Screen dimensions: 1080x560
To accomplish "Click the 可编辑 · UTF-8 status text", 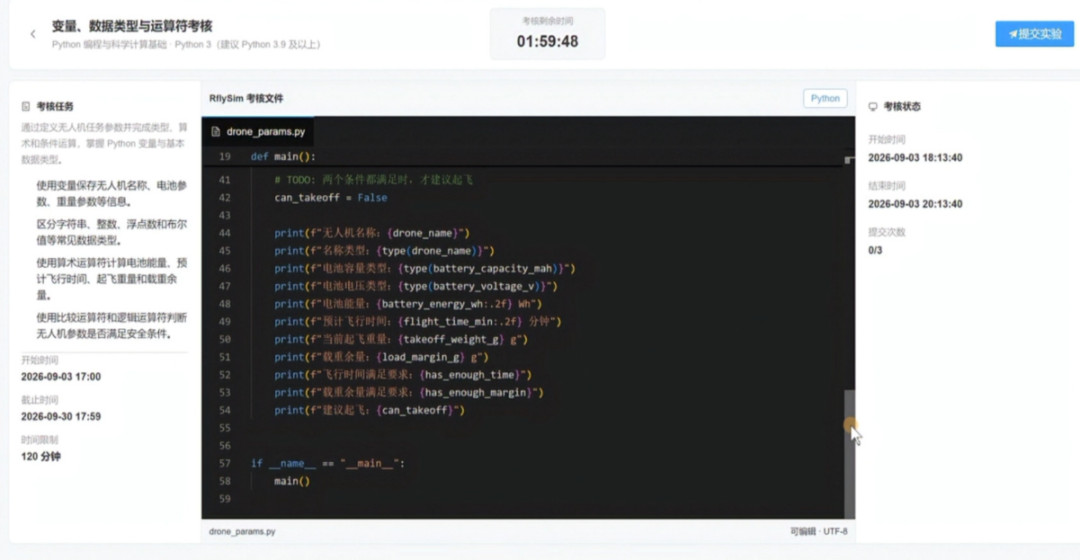I will click(x=818, y=532).
